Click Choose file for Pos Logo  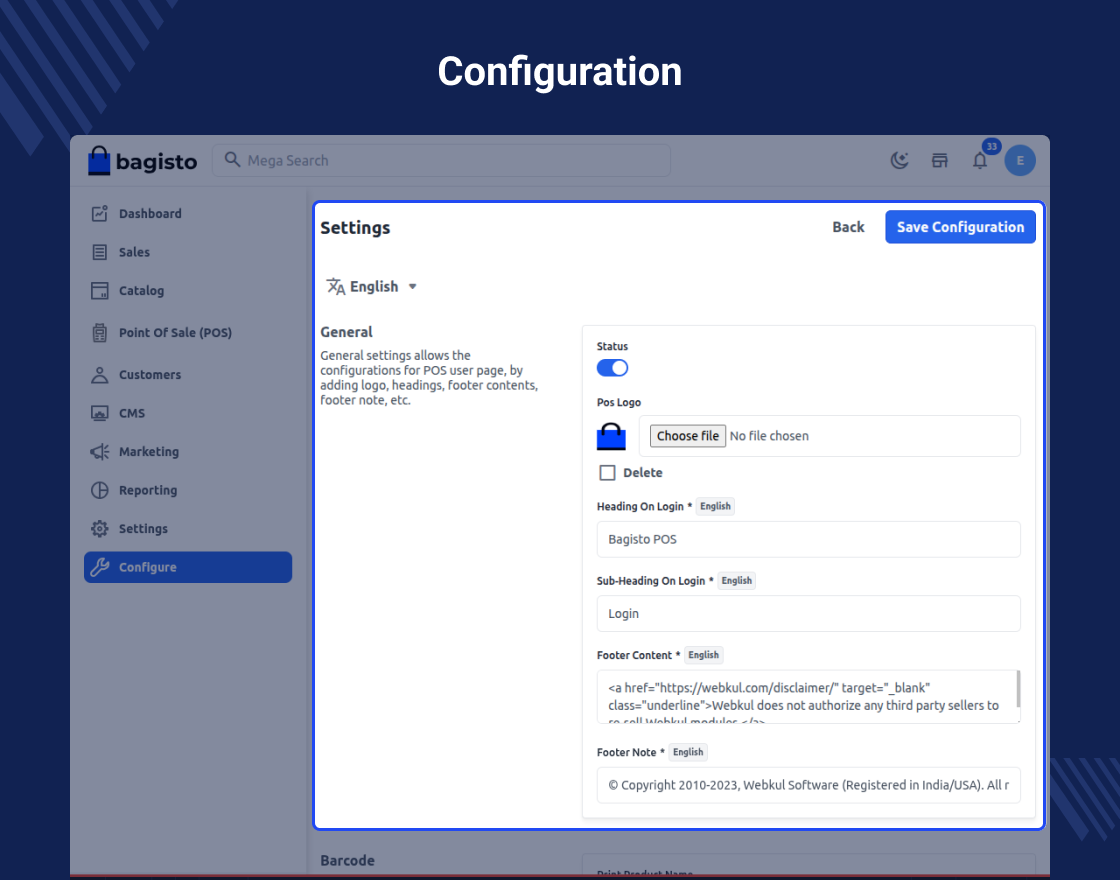tap(688, 436)
